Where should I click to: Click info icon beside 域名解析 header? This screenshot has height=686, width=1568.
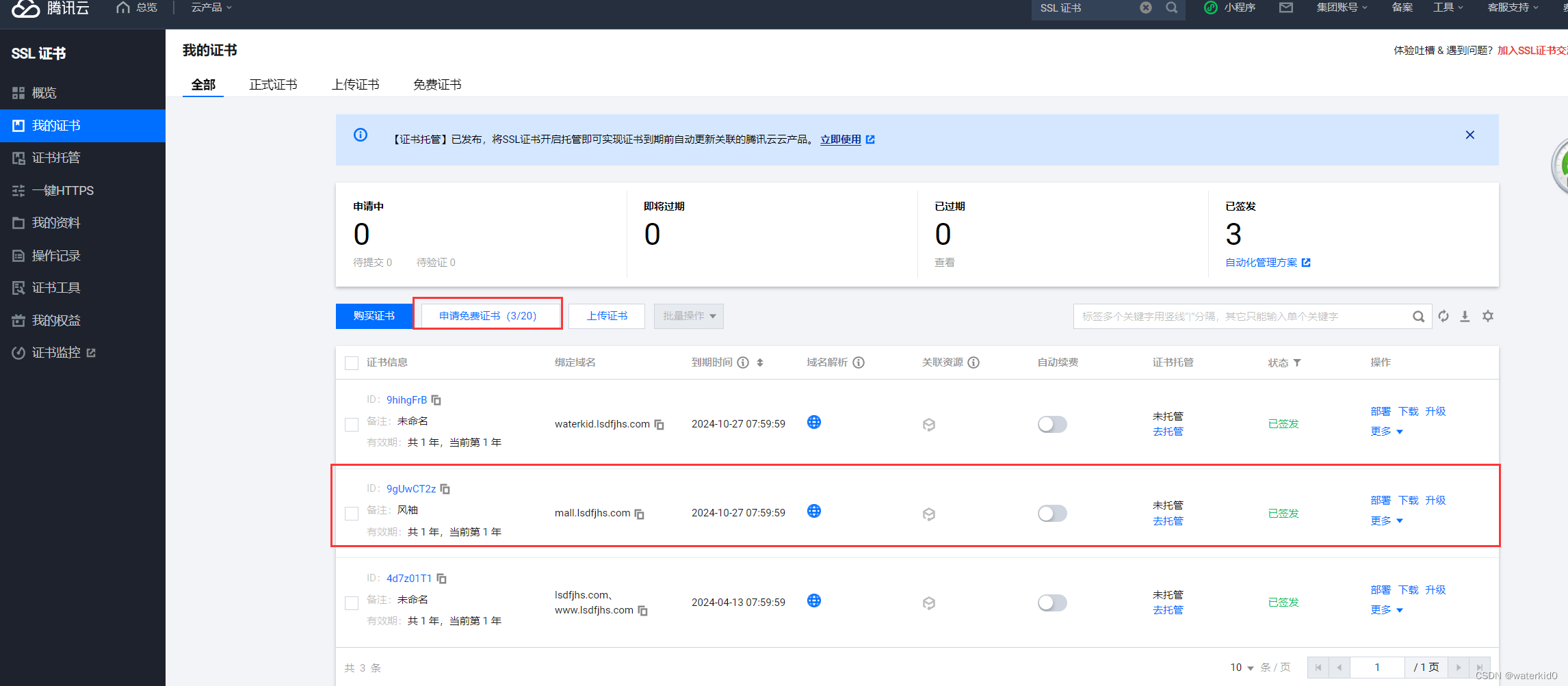(x=859, y=362)
